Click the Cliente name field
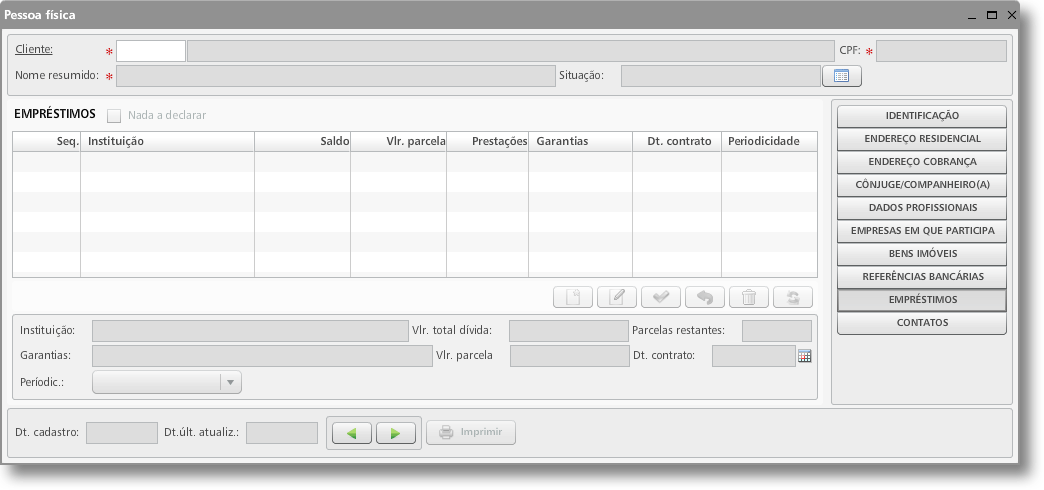1044x490 pixels. [510, 51]
